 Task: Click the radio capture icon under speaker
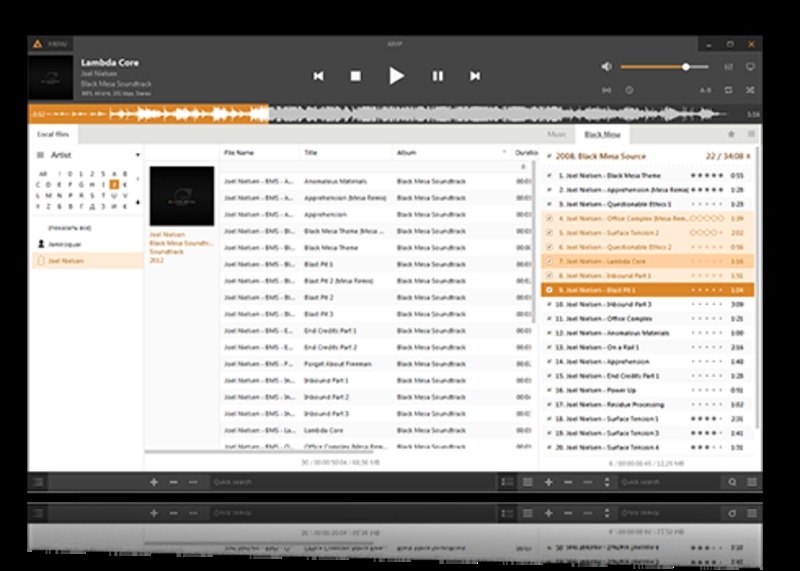tap(607, 90)
